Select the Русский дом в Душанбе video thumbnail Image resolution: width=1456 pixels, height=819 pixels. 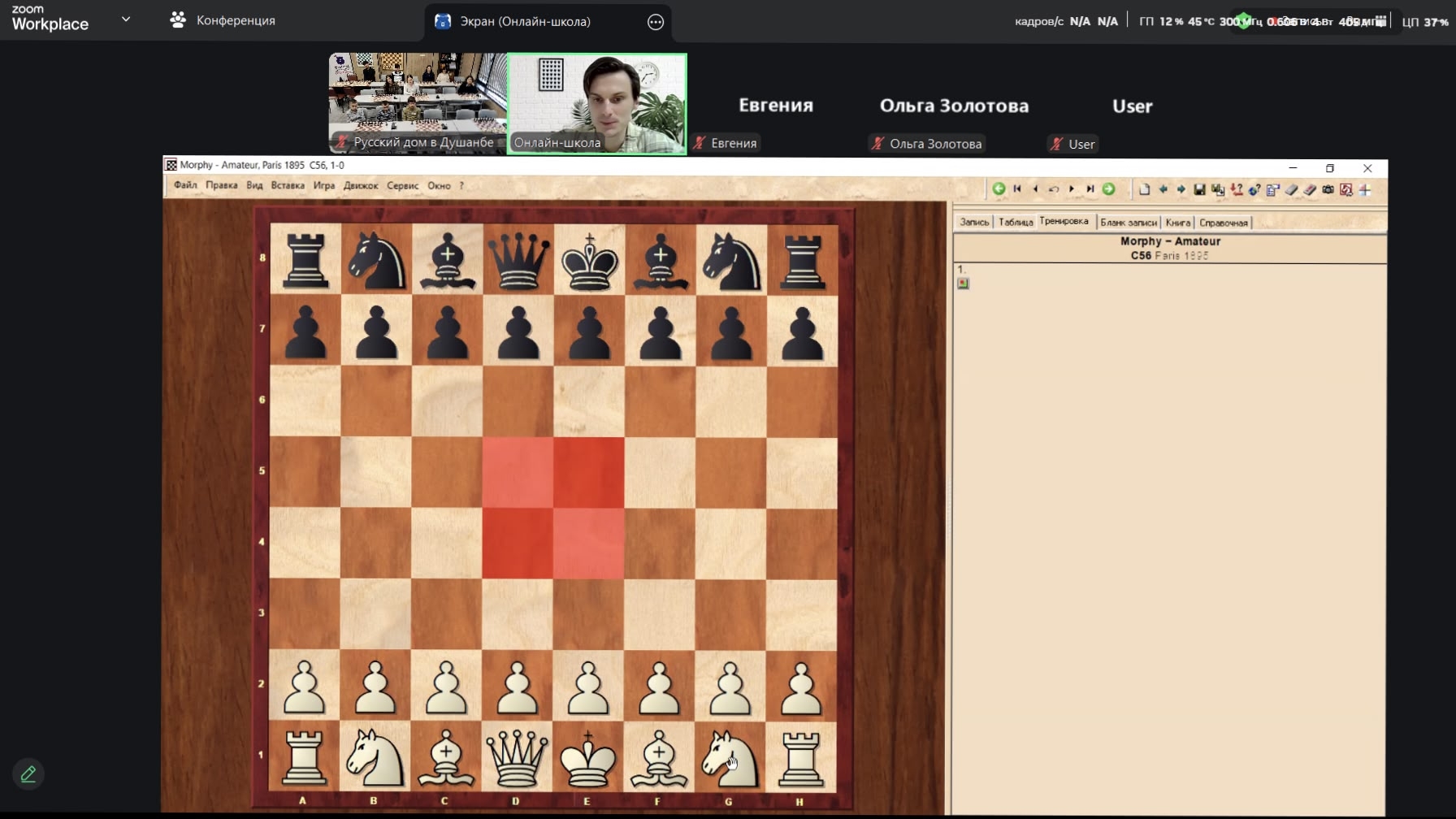tap(418, 103)
